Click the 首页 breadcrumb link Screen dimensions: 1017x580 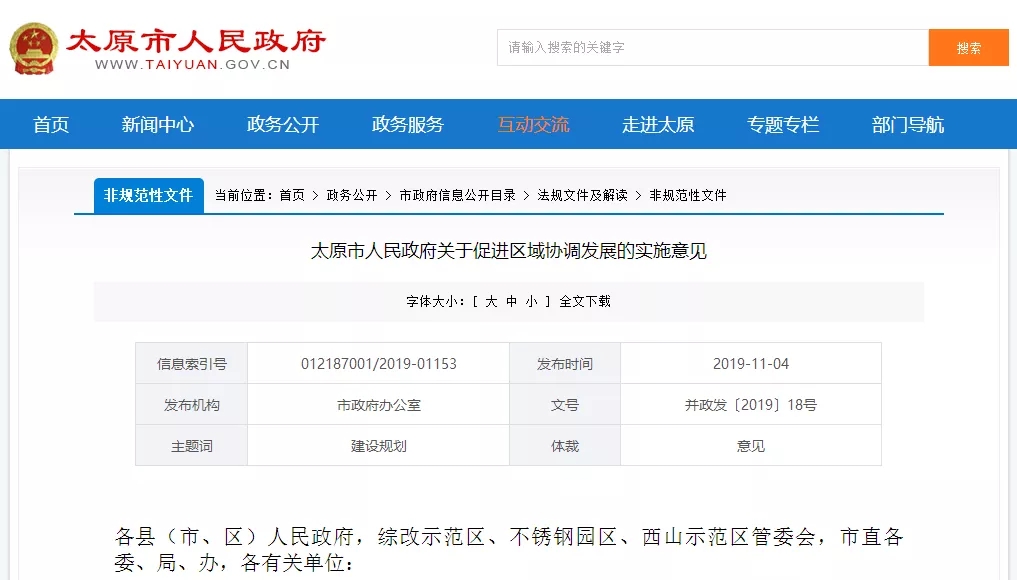pyautogui.click(x=292, y=196)
